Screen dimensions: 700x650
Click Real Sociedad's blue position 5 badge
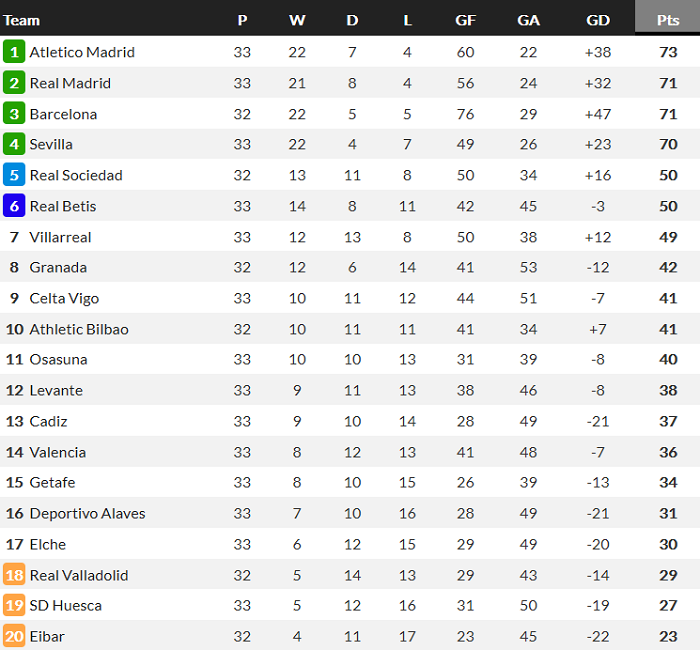(14, 175)
